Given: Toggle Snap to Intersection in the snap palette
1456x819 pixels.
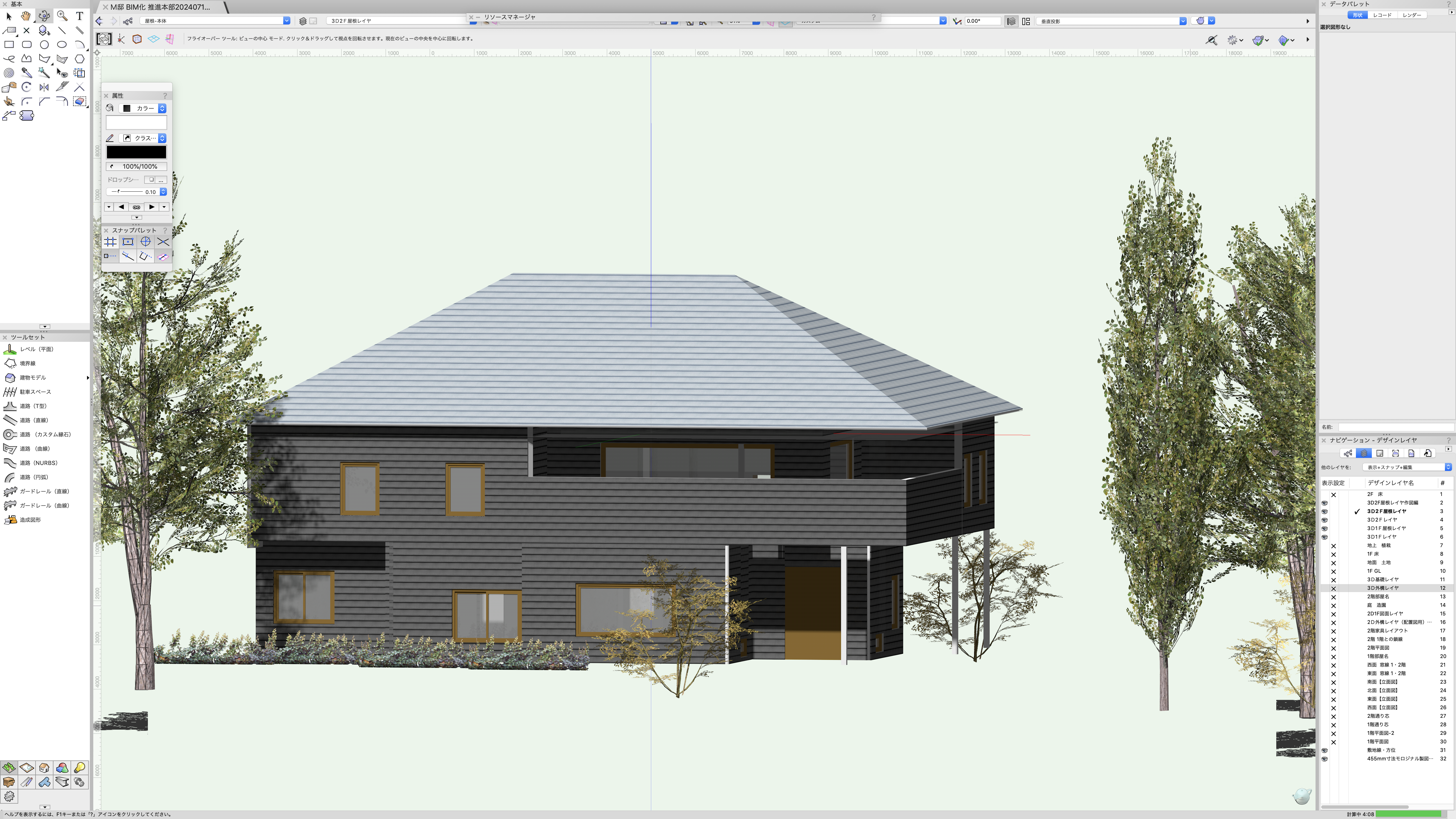Looking at the screenshot, I should [x=163, y=242].
